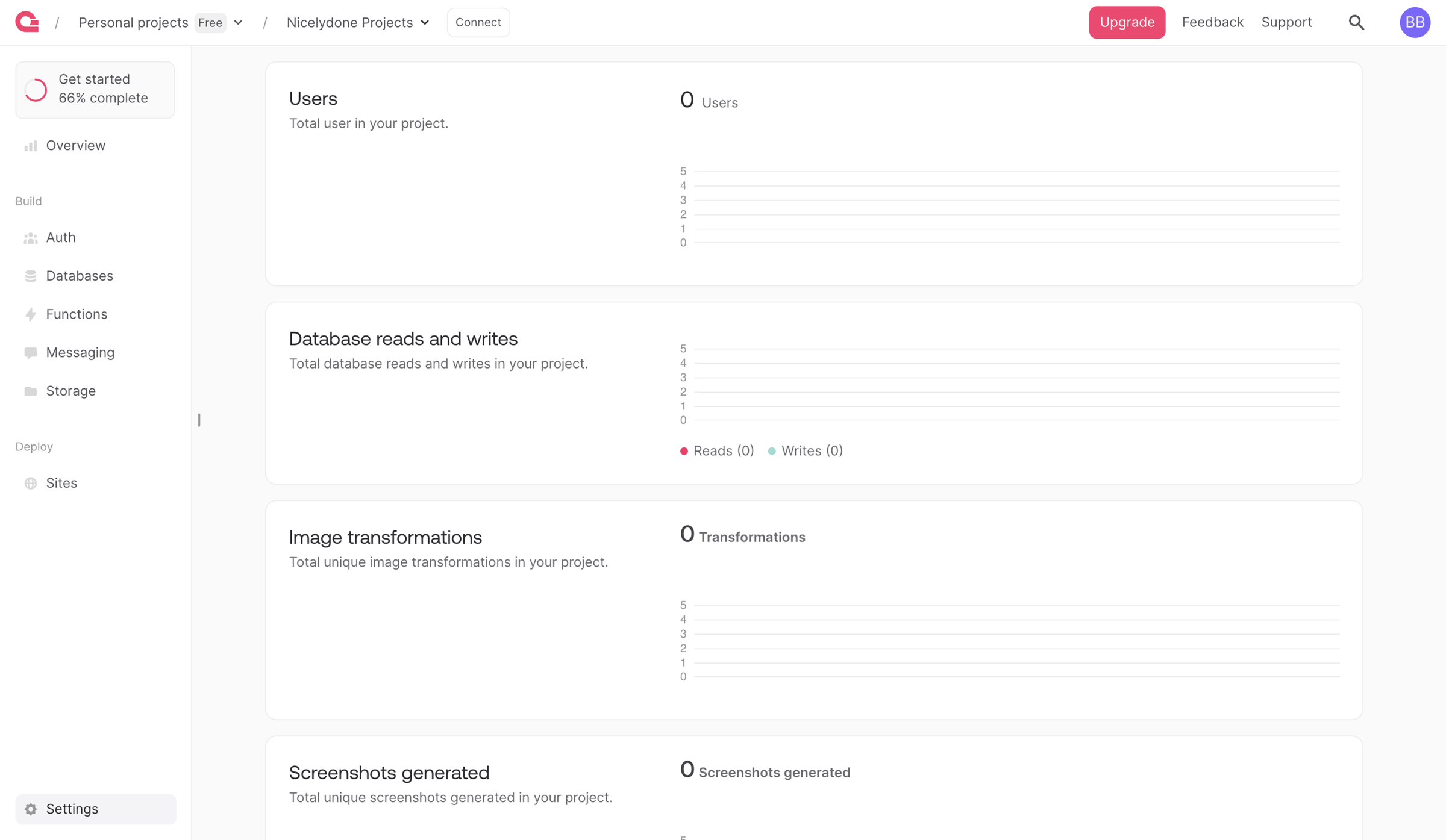Click the Appwrite logo icon
This screenshot has height=840, width=1446.
(x=27, y=22)
